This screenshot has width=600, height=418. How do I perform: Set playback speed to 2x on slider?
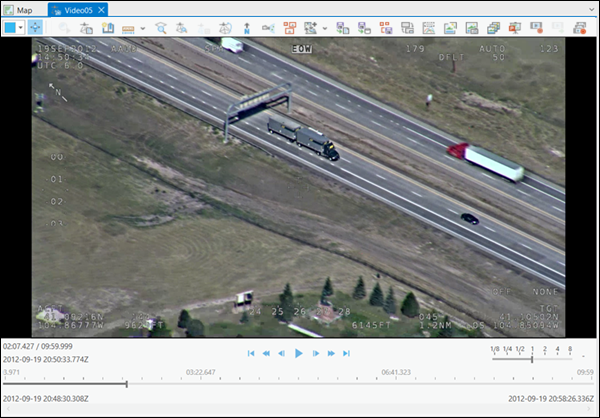[x=544, y=359]
